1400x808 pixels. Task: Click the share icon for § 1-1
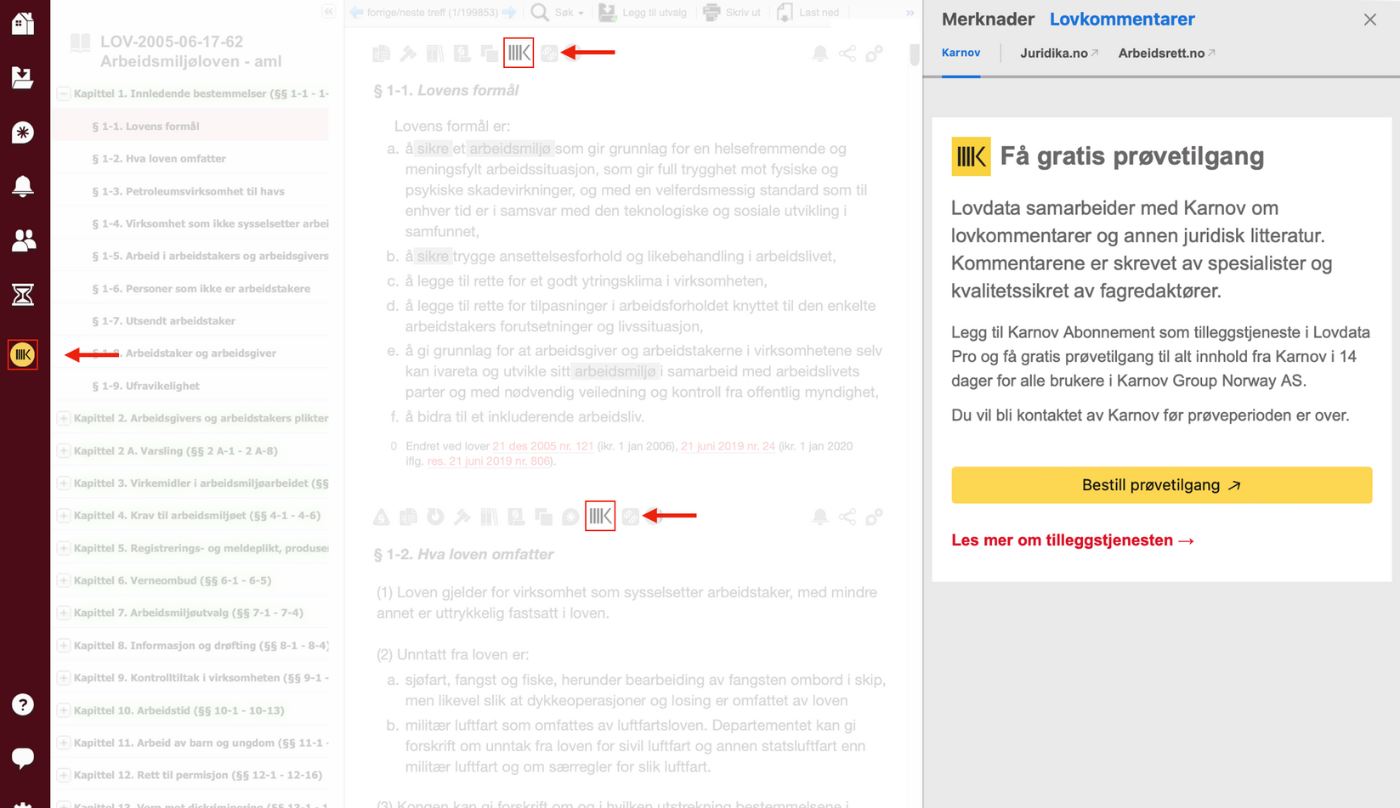847,54
